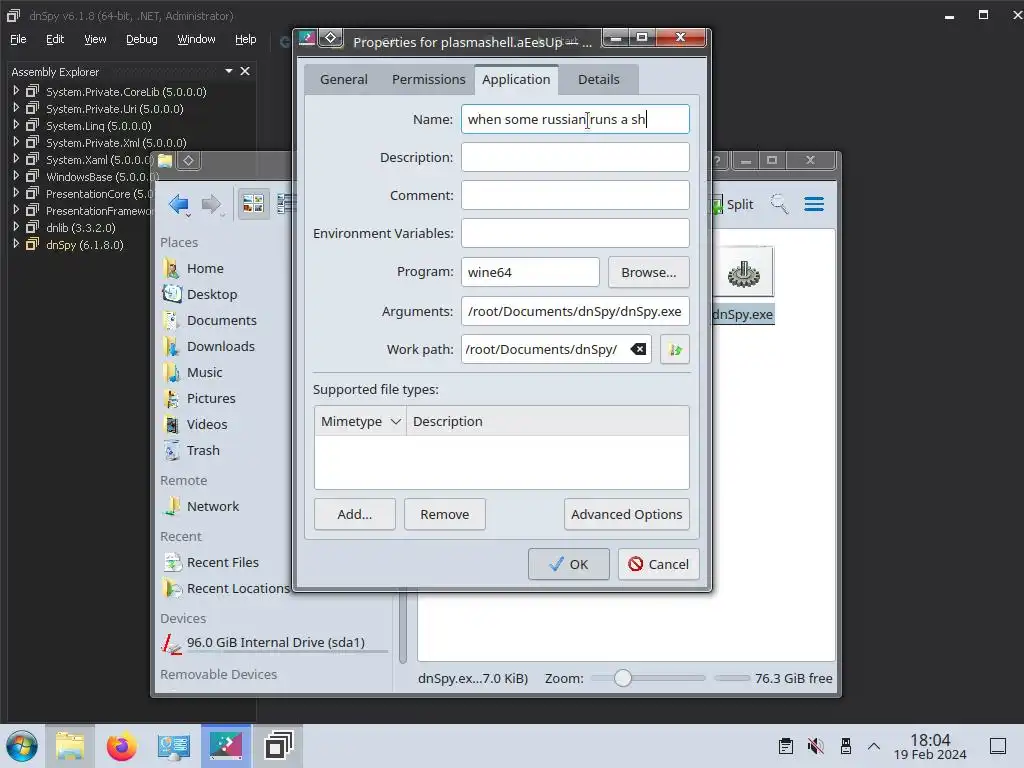Open the file manager search icon
The height and width of the screenshot is (768, 1024).
[779, 204]
